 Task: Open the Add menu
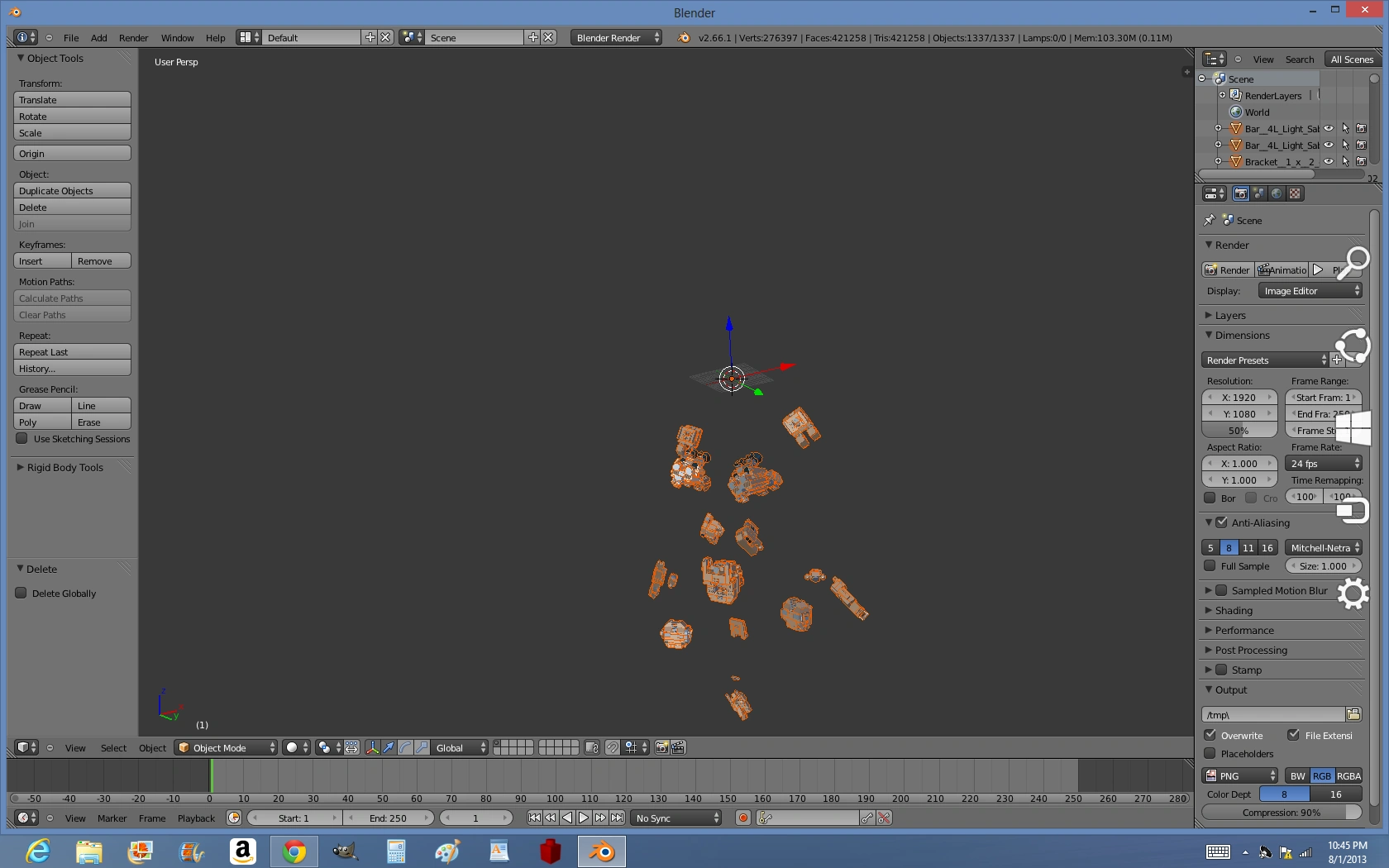pos(99,37)
